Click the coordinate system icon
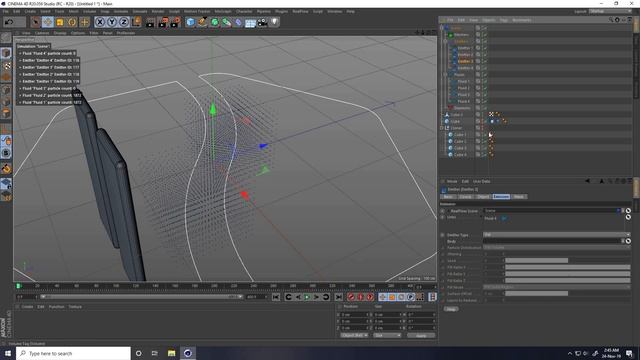640x360 pixels. 136,22
